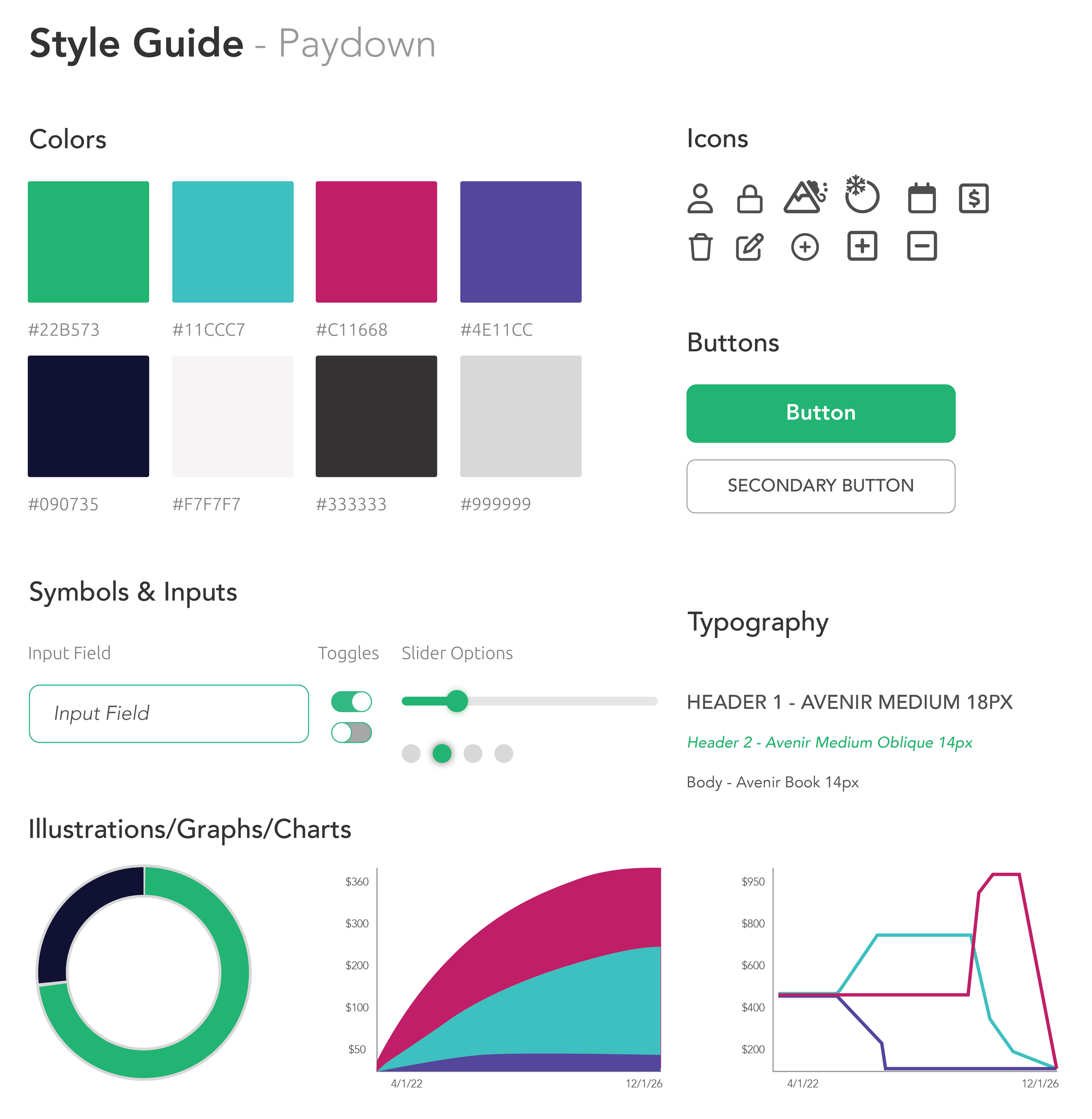Click the square minus icon
The width and height of the screenshot is (1092, 1119).
[922, 246]
